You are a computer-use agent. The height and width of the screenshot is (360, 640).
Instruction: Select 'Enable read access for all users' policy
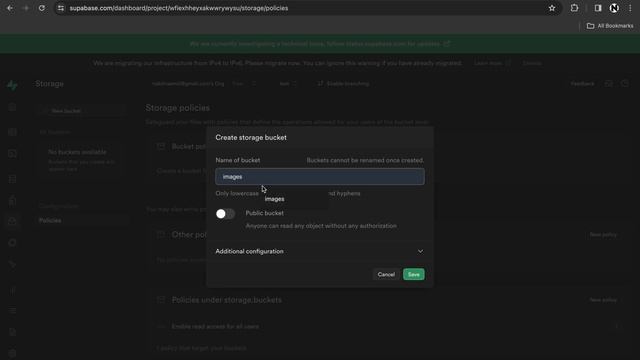click(x=215, y=327)
